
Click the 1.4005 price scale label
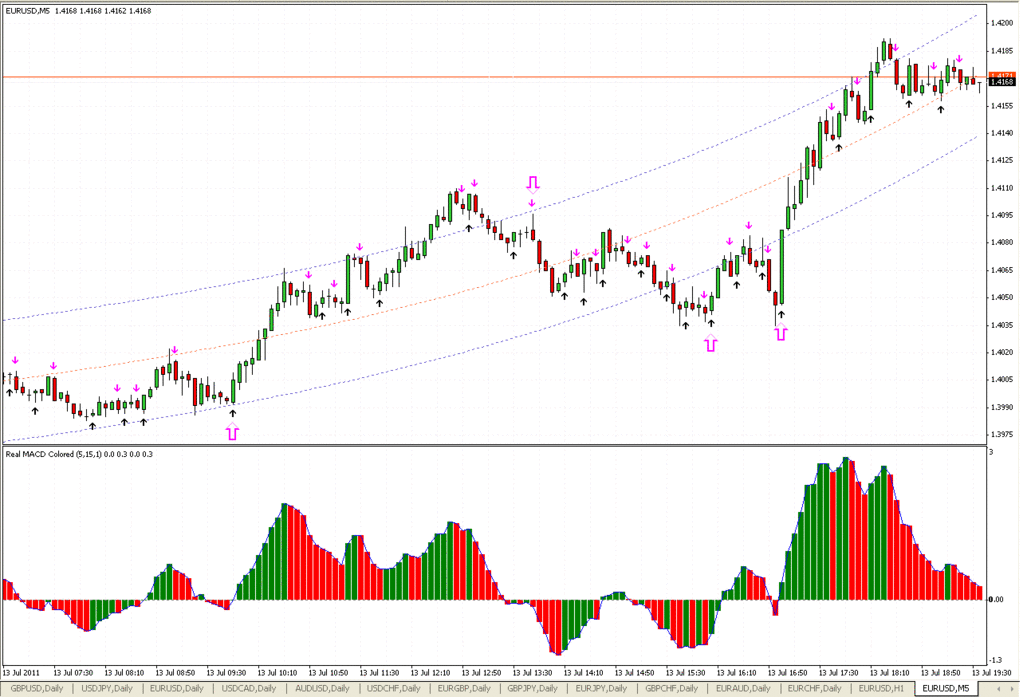[x=1001, y=380]
